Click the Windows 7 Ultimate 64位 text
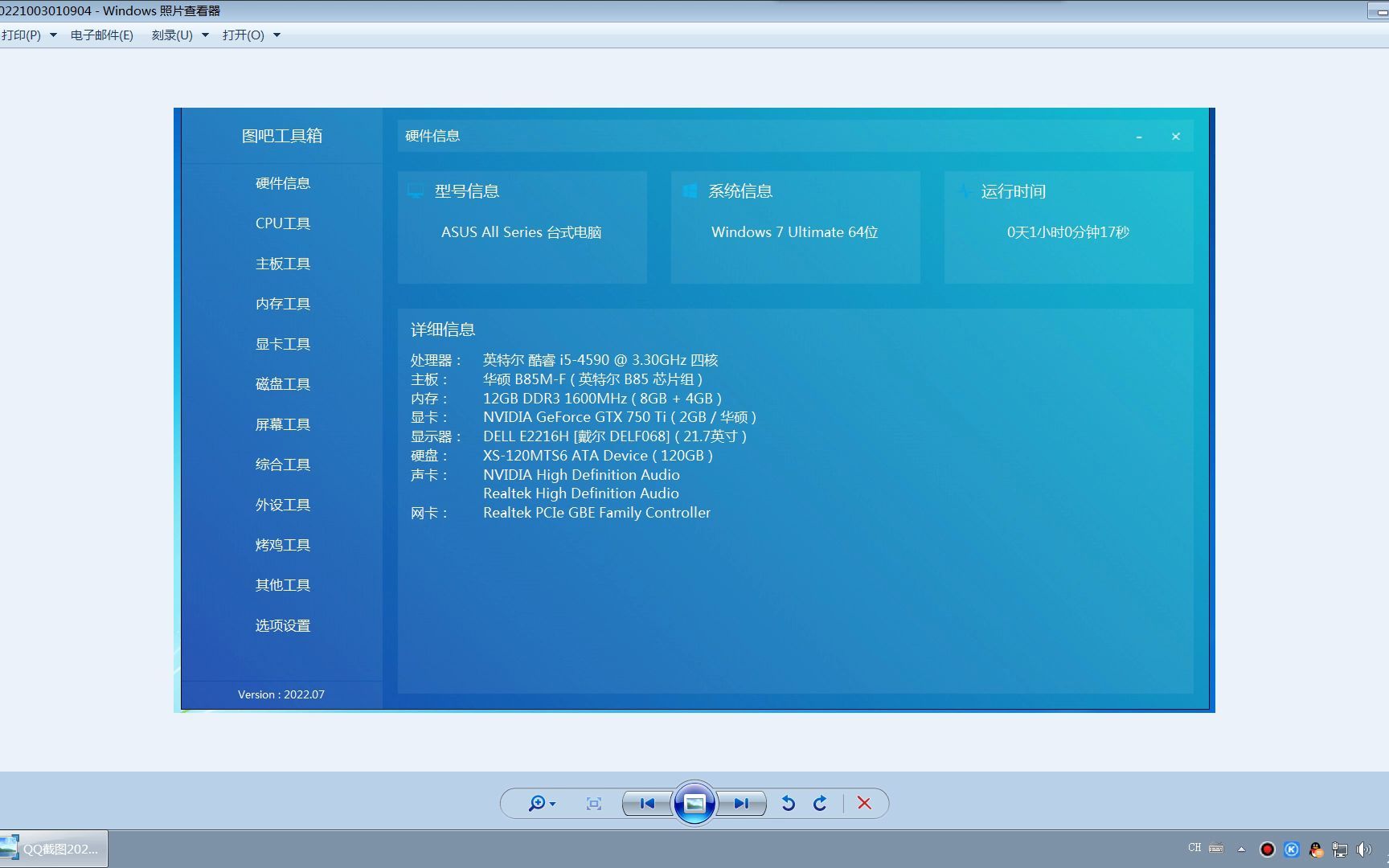 pyautogui.click(x=794, y=232)
